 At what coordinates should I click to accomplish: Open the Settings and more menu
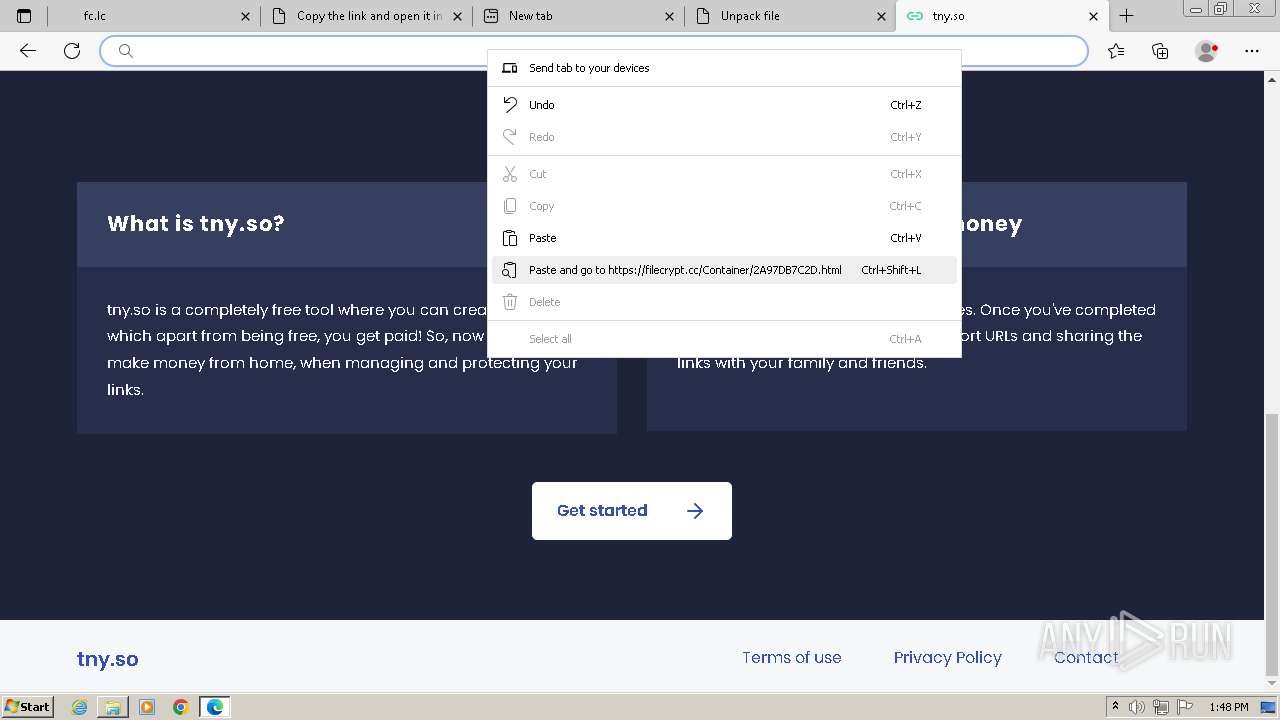coord(1252,51)
